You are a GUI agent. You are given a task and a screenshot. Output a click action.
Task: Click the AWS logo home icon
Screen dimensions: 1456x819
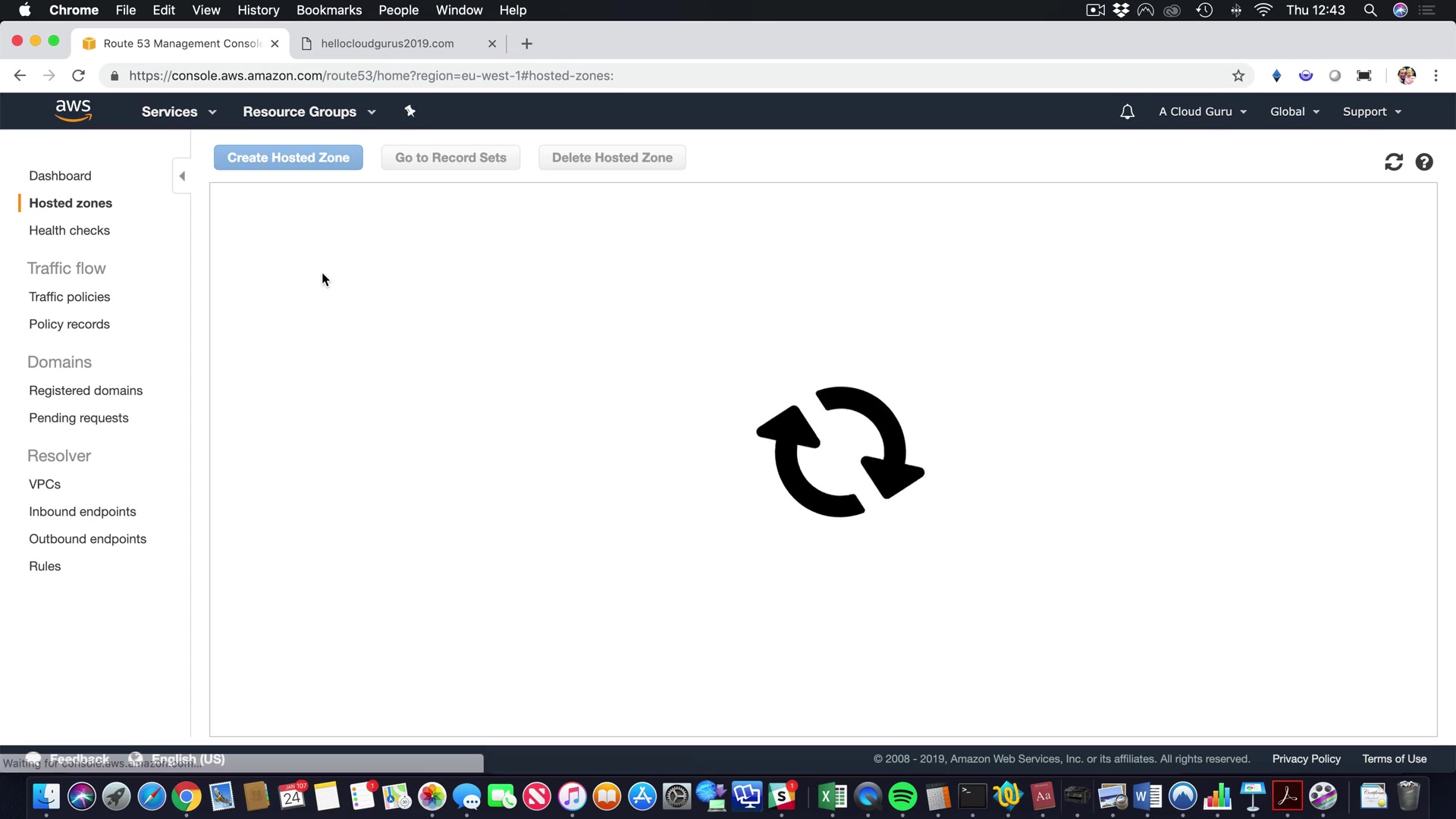73,111
